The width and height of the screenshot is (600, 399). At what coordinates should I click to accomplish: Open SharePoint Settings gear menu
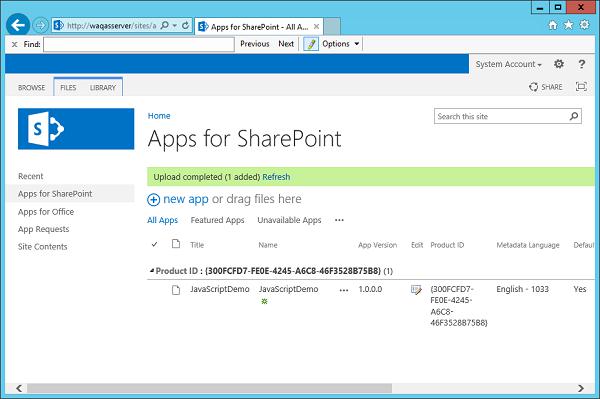click(559, 64)
